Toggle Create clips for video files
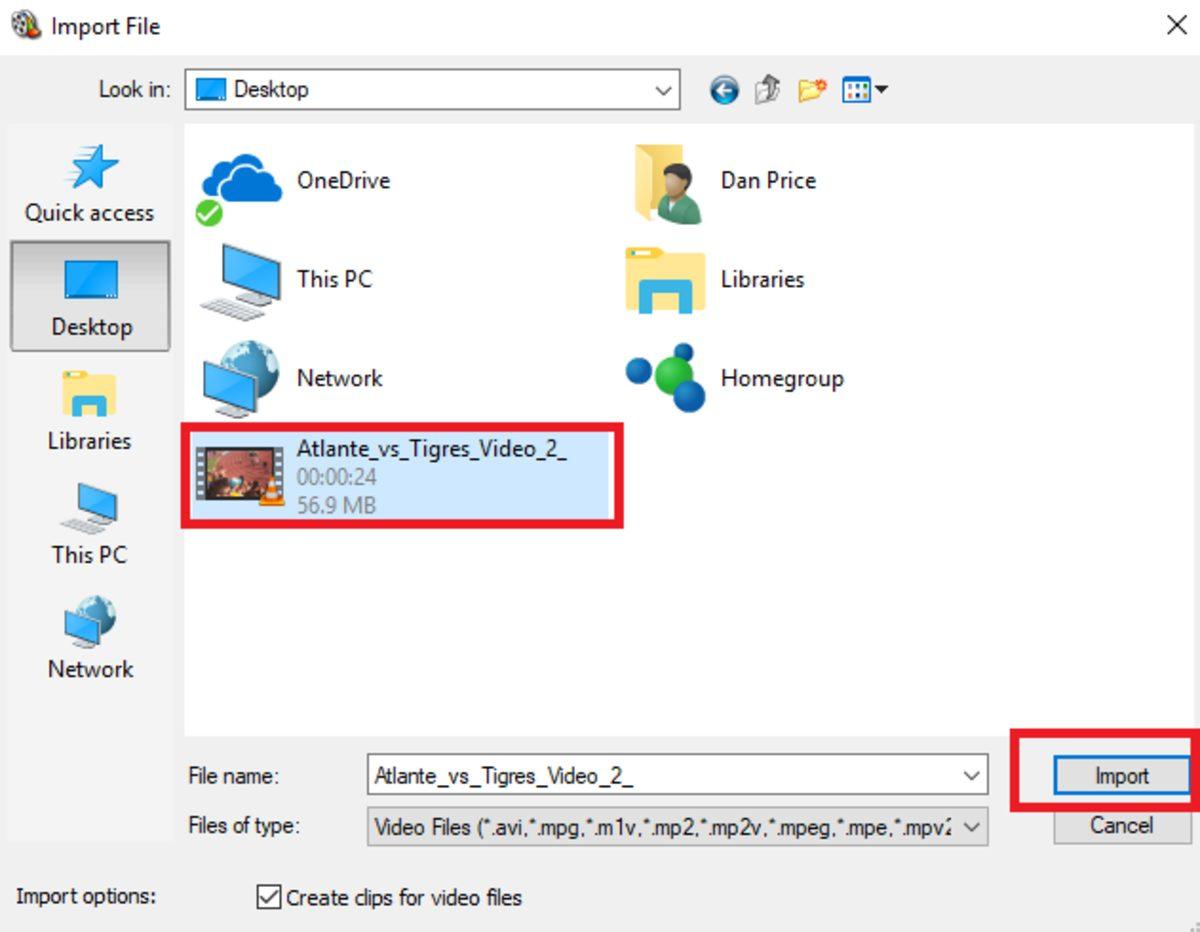1200x932 pixels. click(x=268, y=897)
